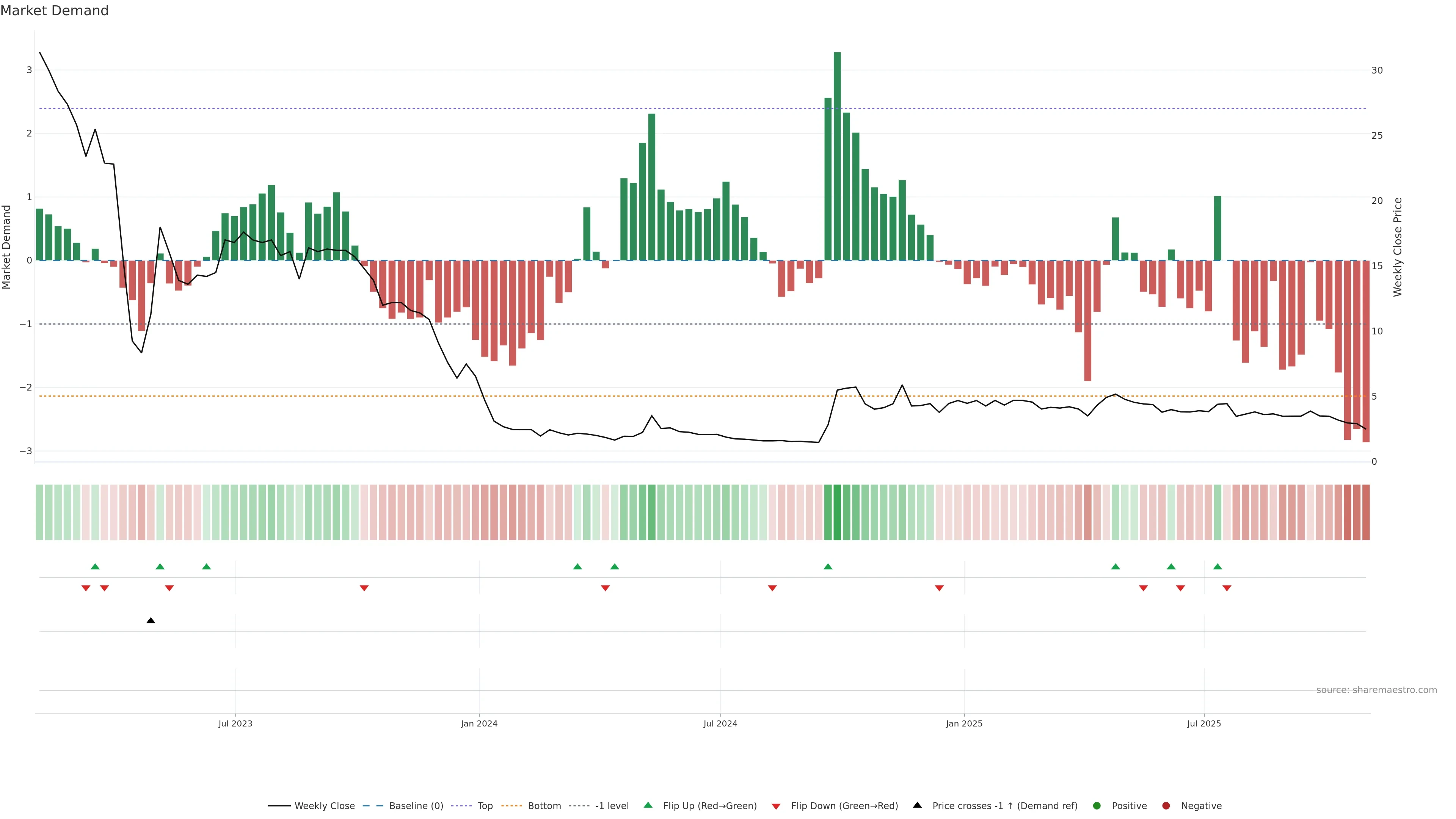The width and height of the screenshot is (1456, 819).
Task: Click the tallest green demand bar
Action: (837, 156)
